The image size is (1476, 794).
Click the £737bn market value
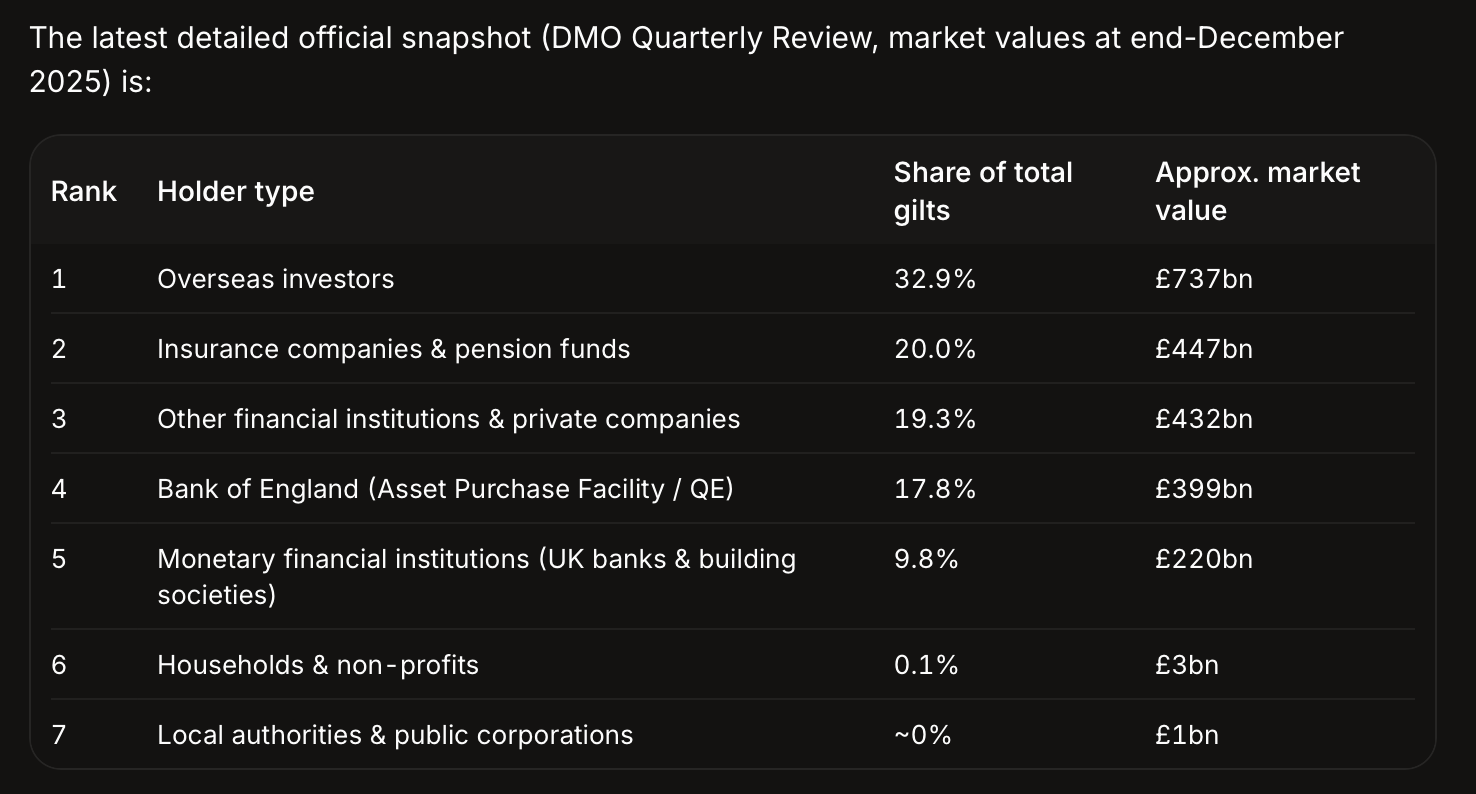click(1204, 278)
